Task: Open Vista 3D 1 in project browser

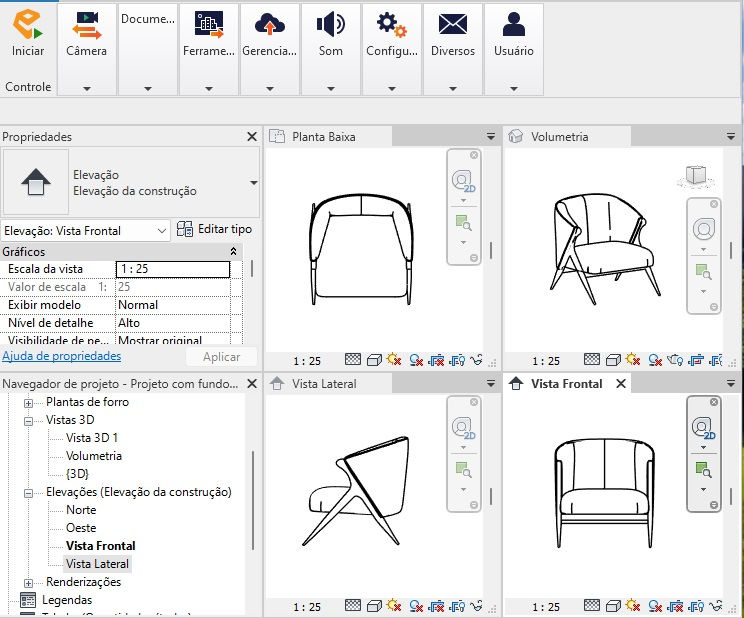Action: 92,438
